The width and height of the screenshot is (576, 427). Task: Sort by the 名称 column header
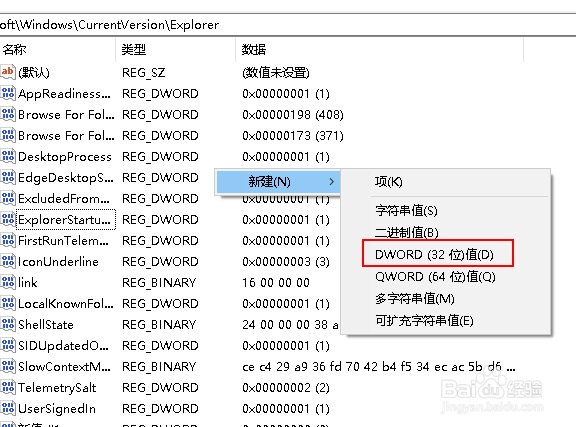click(x=58, y=49)
